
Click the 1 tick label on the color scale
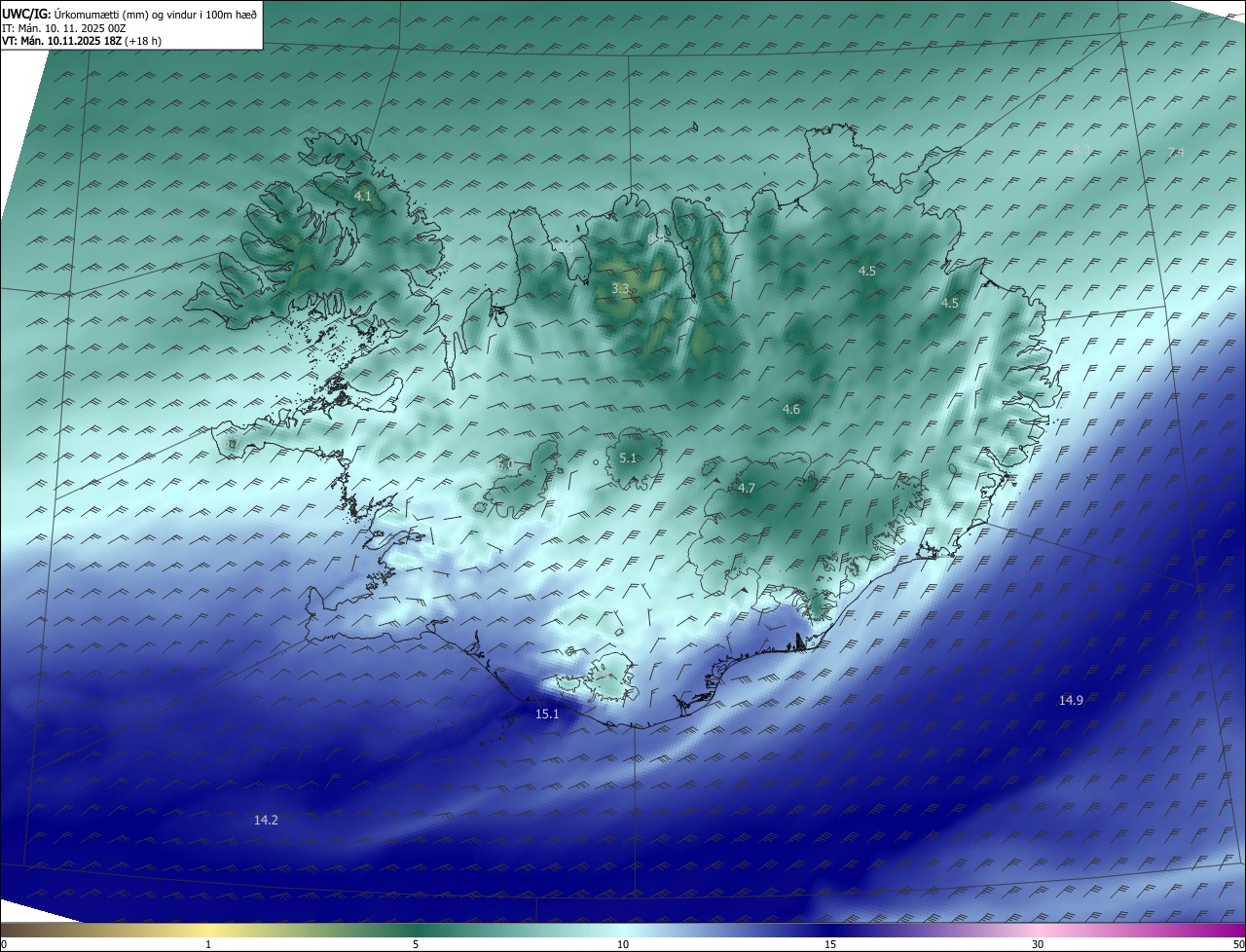click(x=208, y=945)
